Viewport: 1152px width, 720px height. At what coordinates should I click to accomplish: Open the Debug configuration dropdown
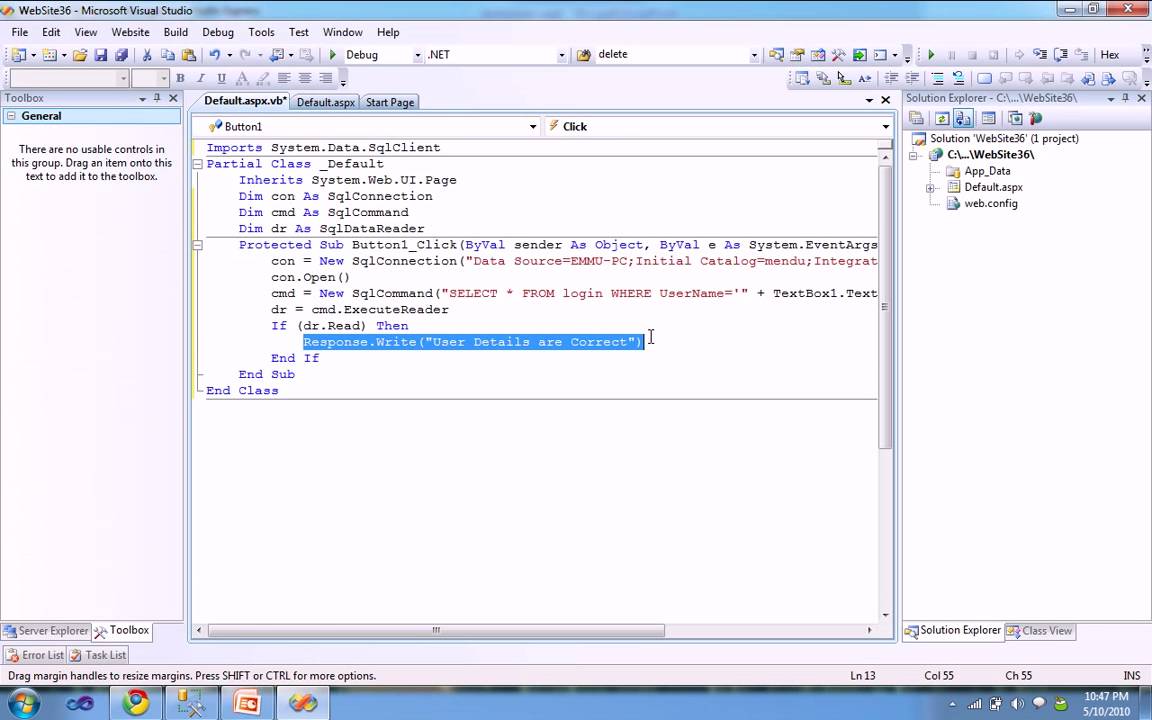pyautogui.click(x=417, y=55)
